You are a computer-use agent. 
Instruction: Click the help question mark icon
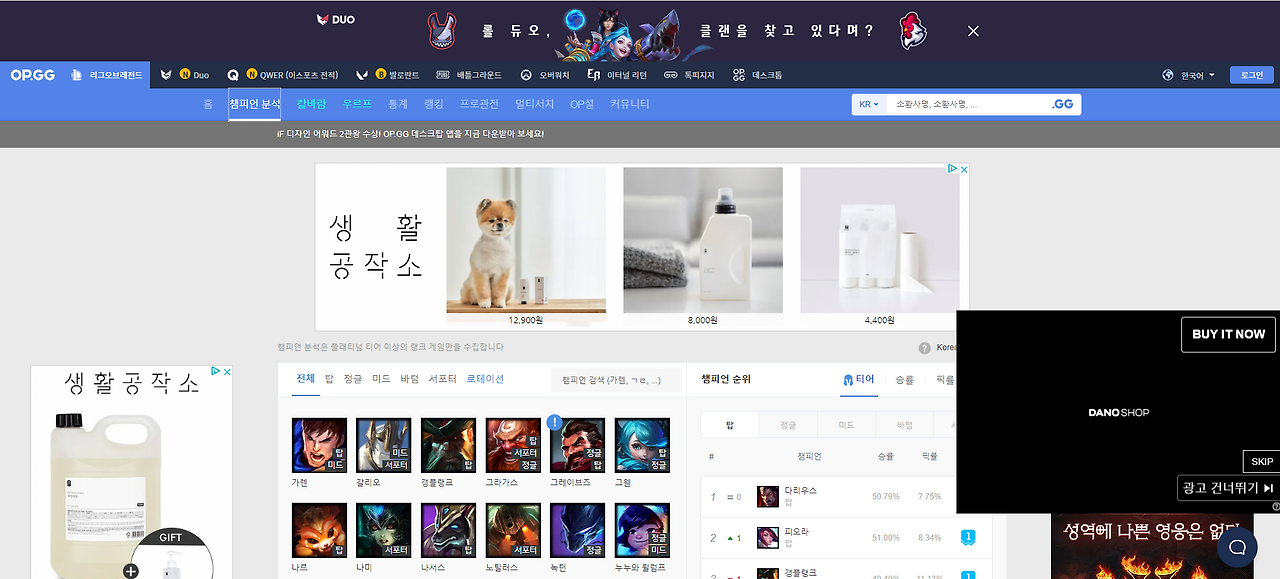[x=925, y=348]
